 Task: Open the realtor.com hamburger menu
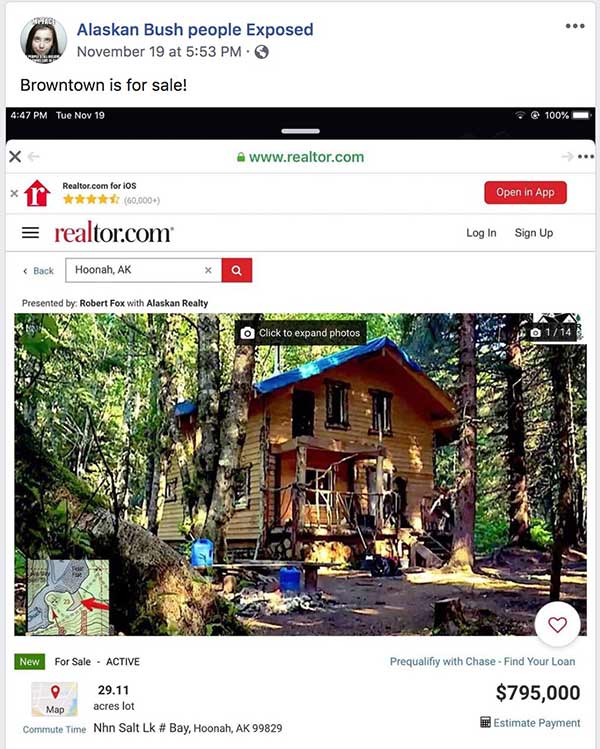pos(31,233)
